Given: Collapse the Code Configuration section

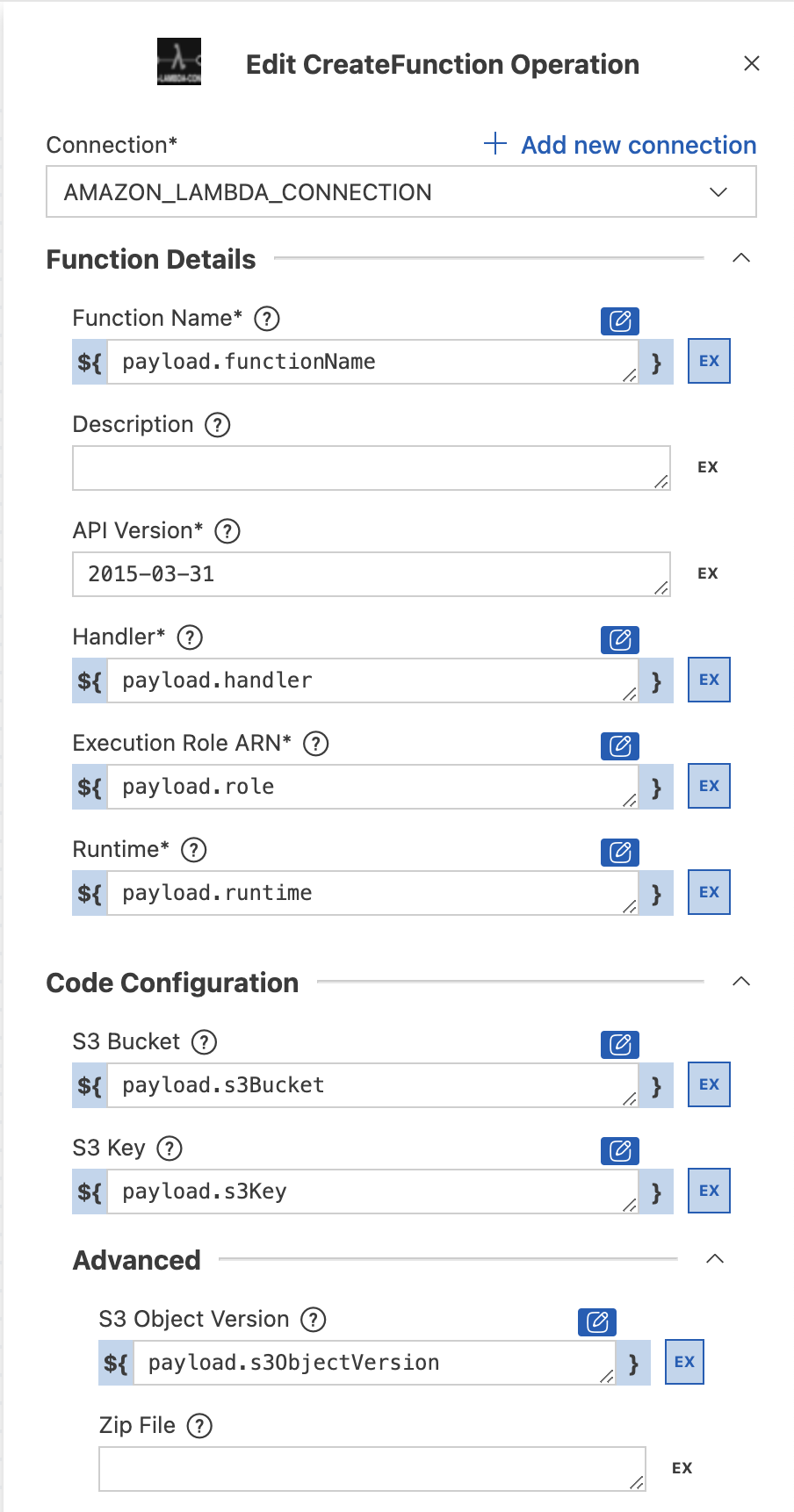Looking at the screenshot, I should point(741,982).
